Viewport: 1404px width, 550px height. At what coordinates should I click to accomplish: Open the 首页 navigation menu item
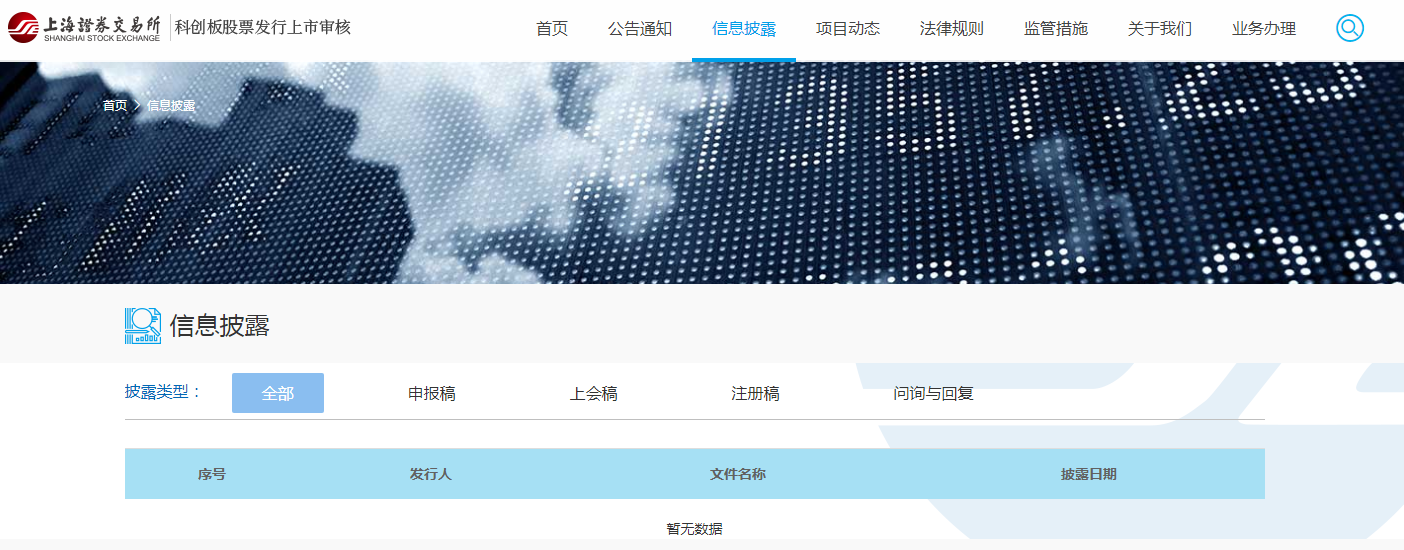[x=552, y=29]
